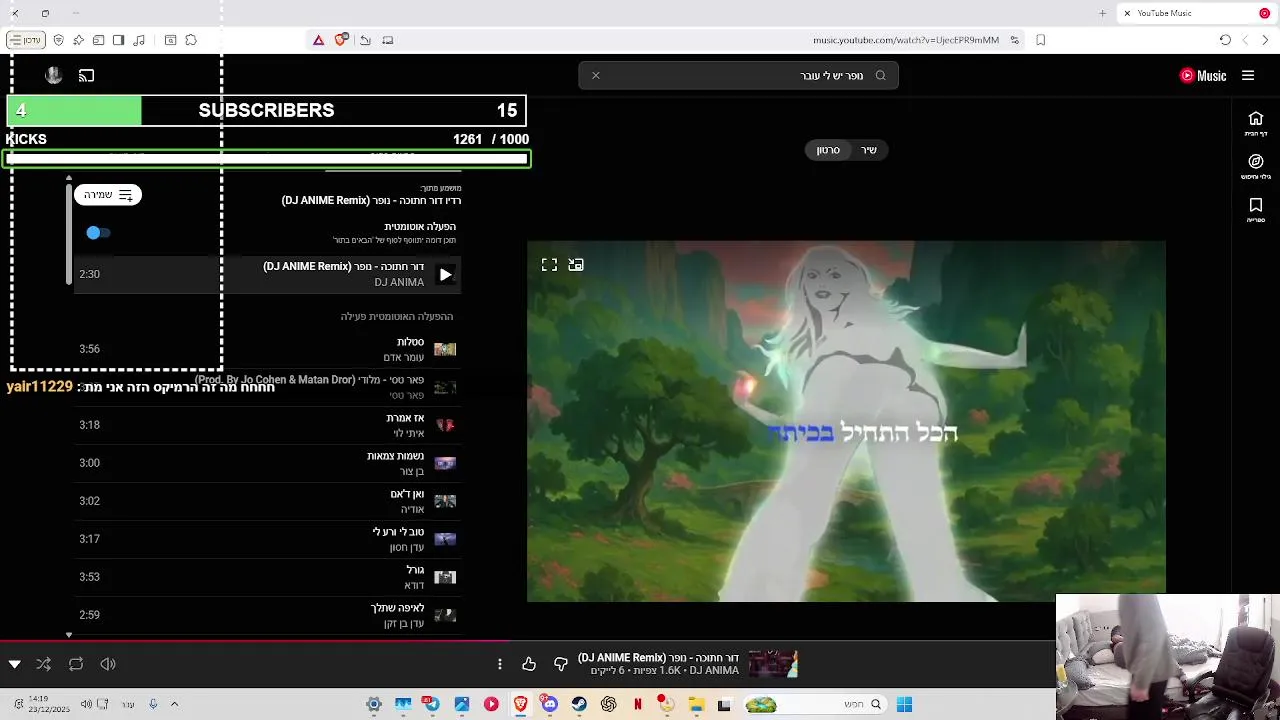Open Brave VPN shield icon in toolbar
Image resolution: width=1280 pixels, height=720 pixels.
58,40
